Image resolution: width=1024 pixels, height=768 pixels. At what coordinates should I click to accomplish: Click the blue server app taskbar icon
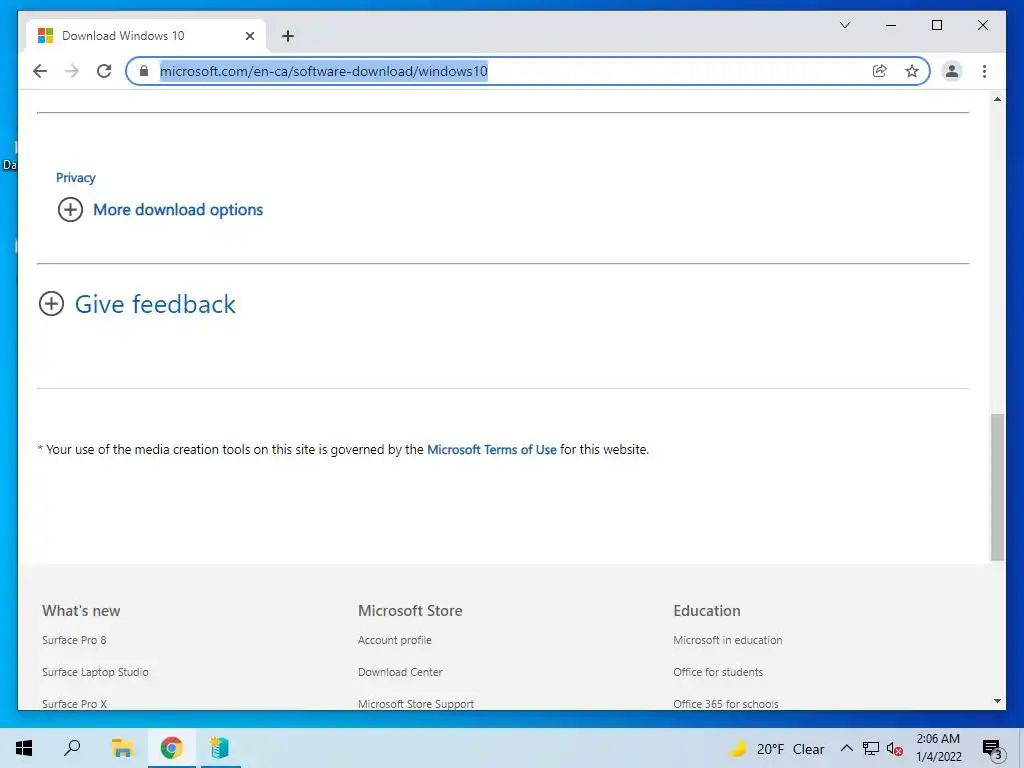(219, 748)
